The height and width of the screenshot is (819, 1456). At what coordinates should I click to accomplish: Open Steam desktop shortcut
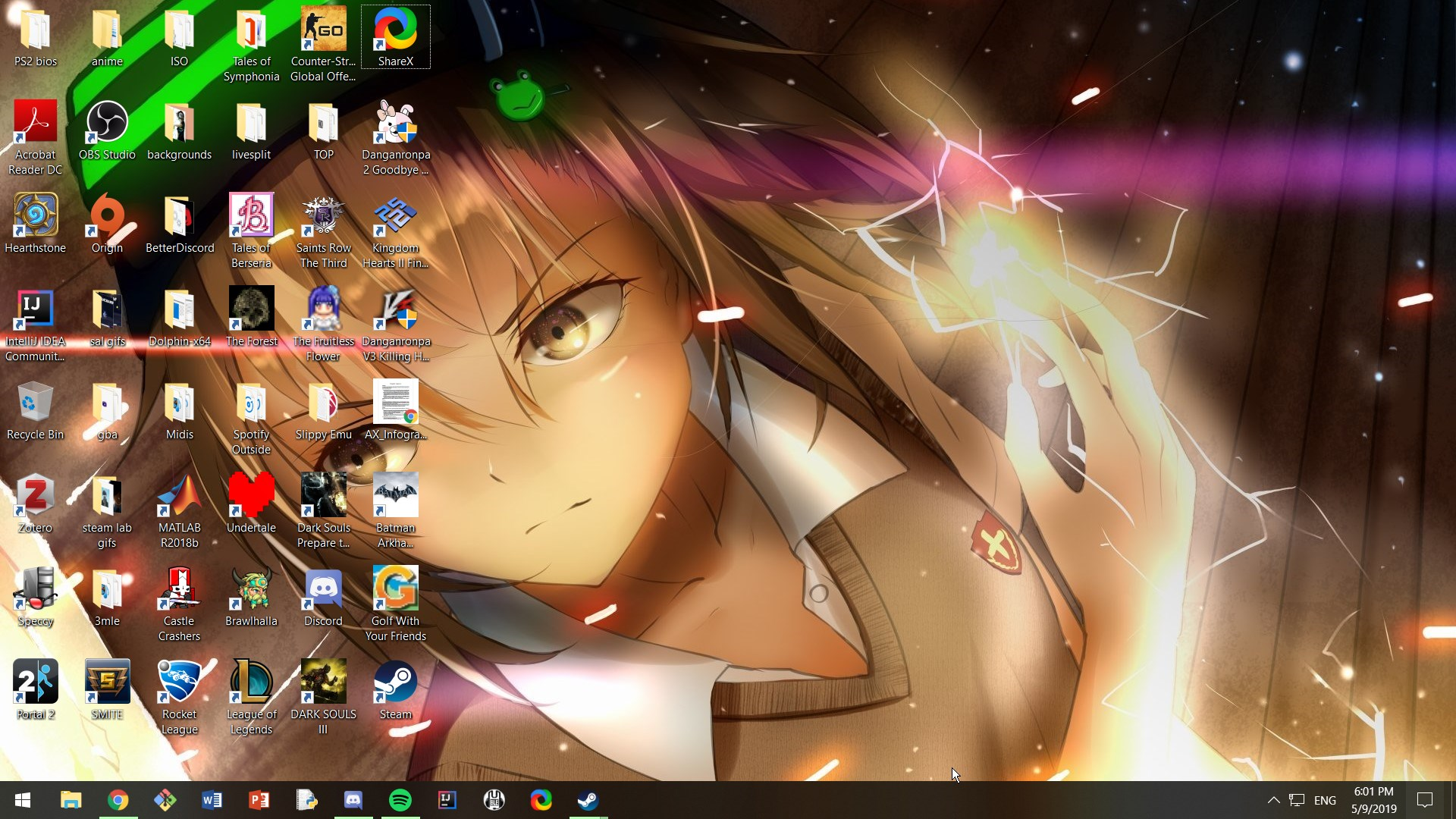[395, 691]
